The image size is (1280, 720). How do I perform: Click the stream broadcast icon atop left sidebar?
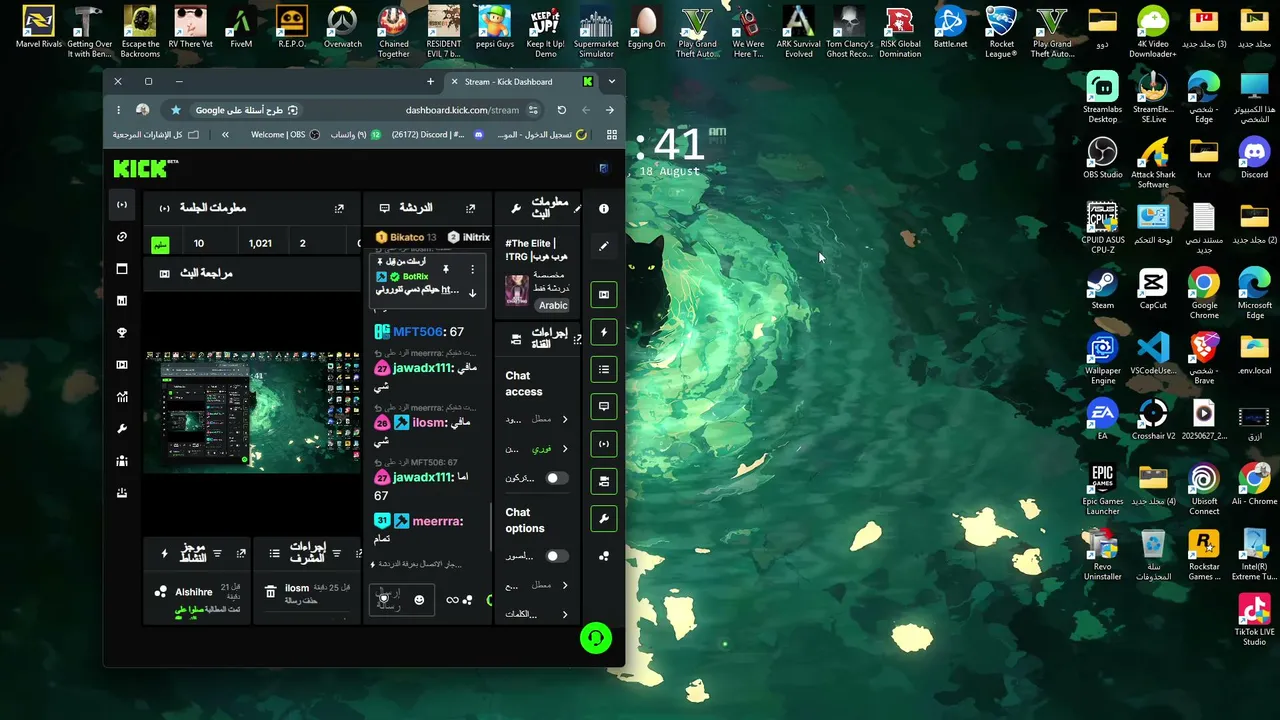click(x=122, y=205)
